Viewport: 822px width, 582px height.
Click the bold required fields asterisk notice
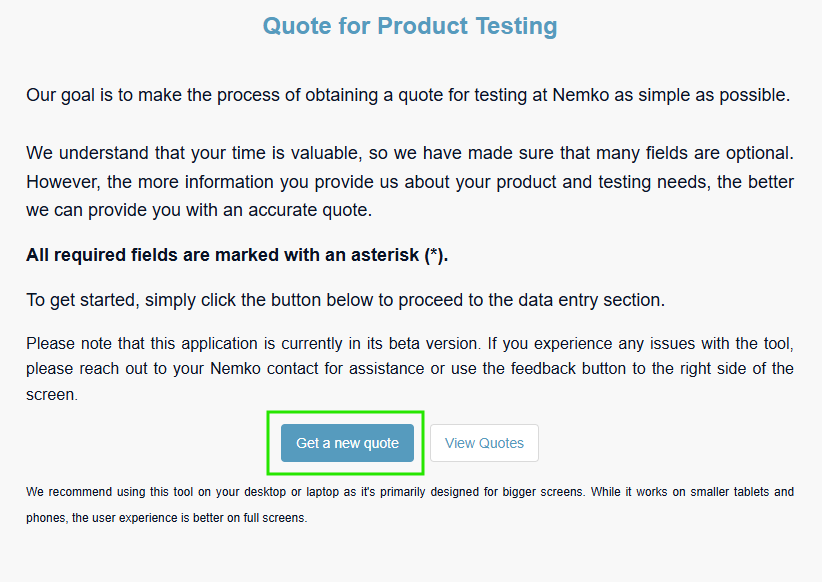click(237, 255)
